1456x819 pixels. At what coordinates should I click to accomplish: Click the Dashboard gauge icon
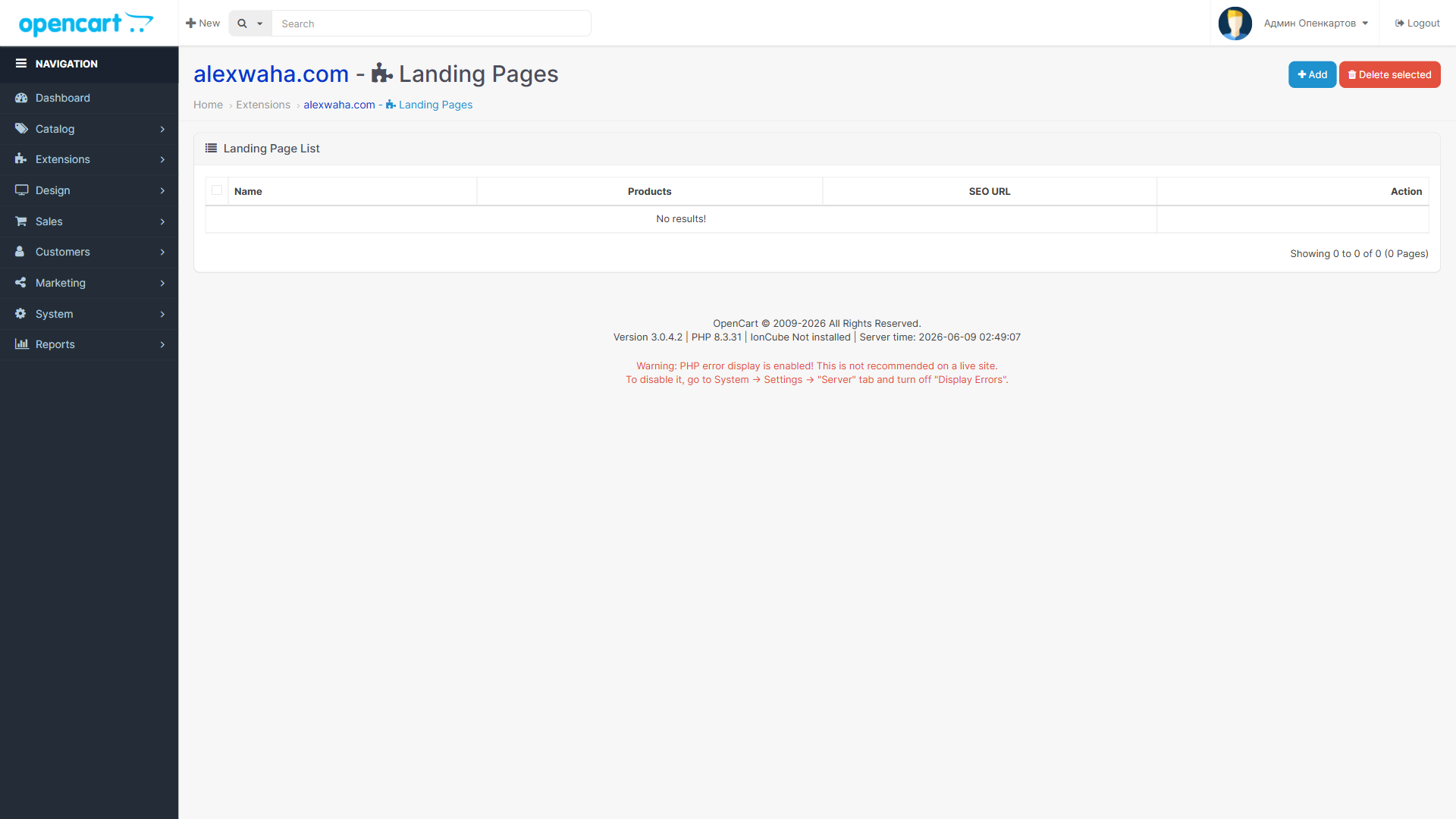tap(21, 98)
